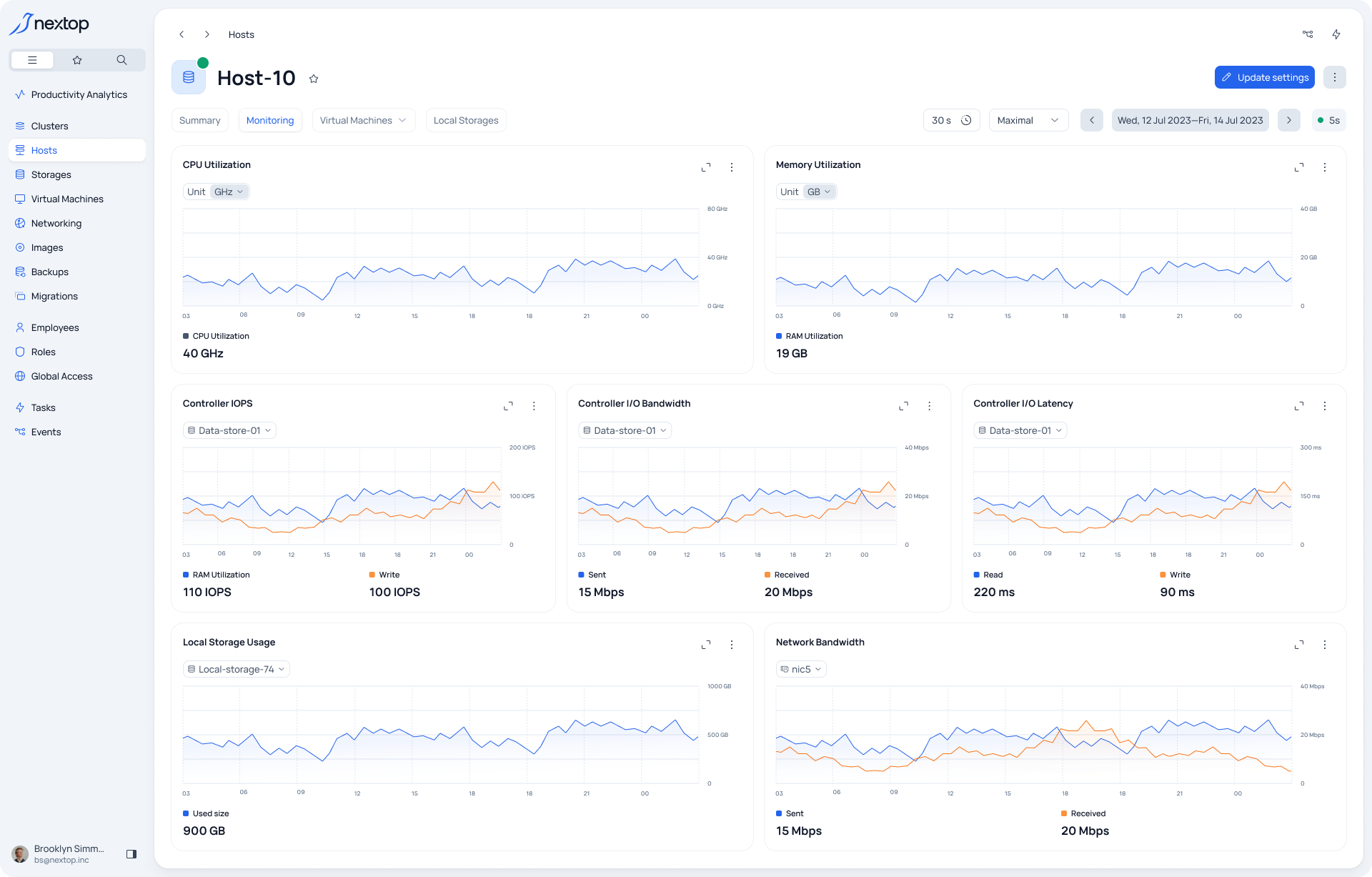Open CPU Utilization card options menu
Screen dimensions: 1372x877
(732, 167)
